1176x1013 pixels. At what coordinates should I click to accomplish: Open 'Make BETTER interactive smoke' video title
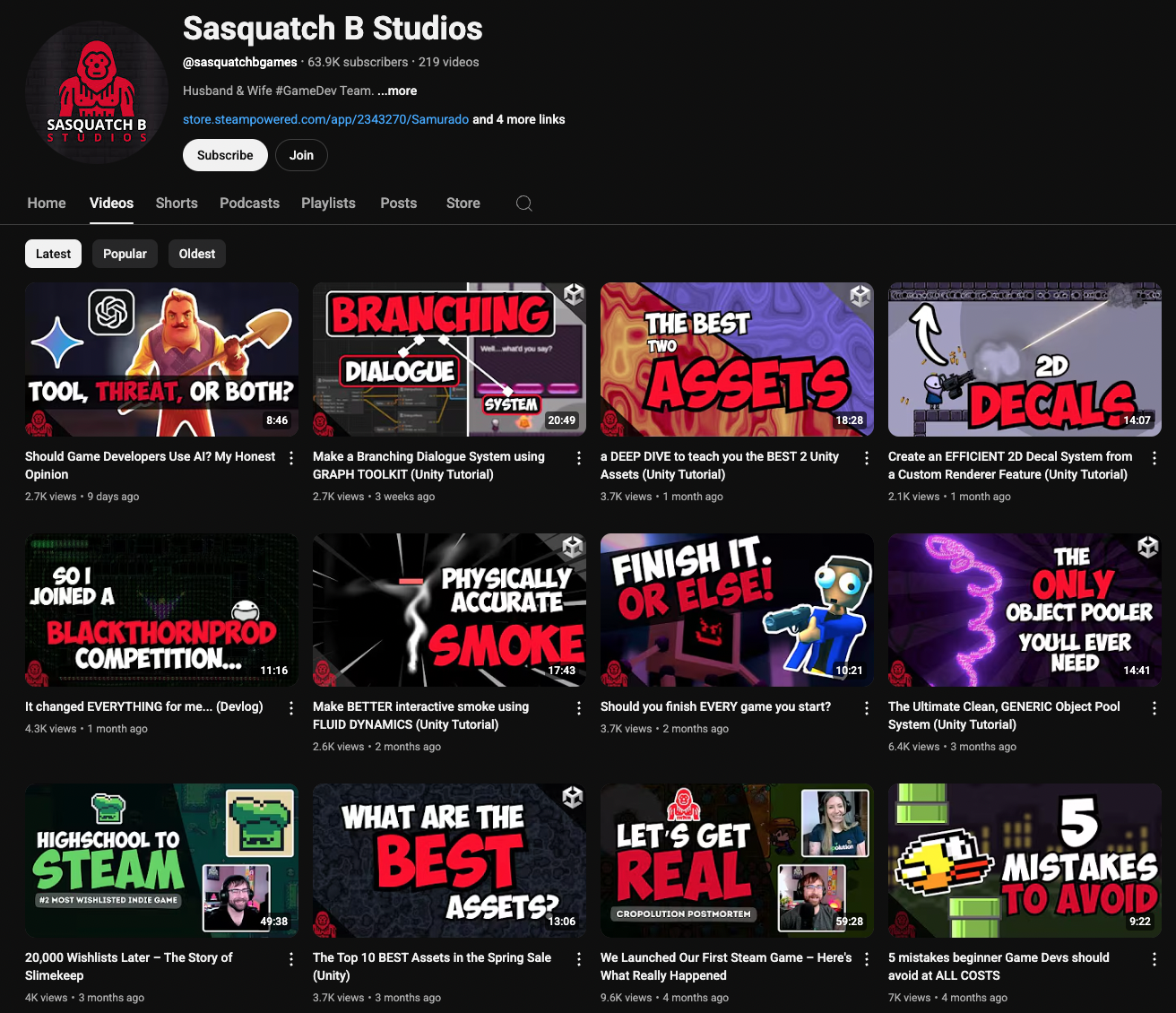420,715
